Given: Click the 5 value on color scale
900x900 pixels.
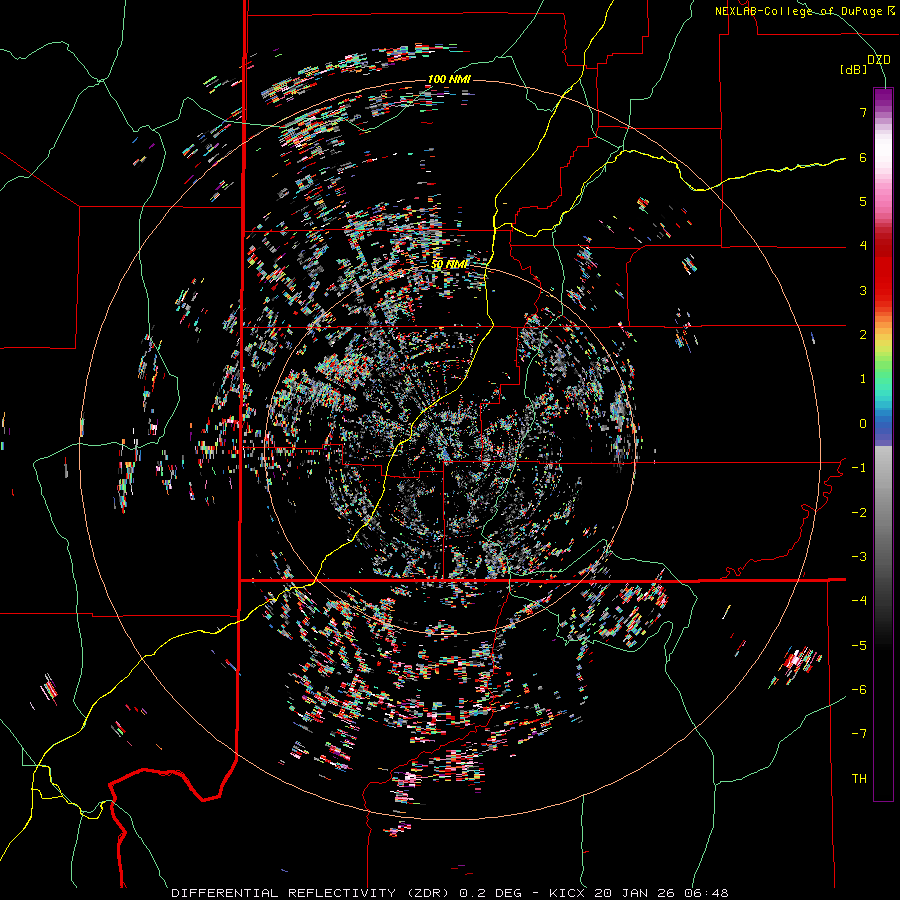Looking at the screenshot, I should 863,201.
